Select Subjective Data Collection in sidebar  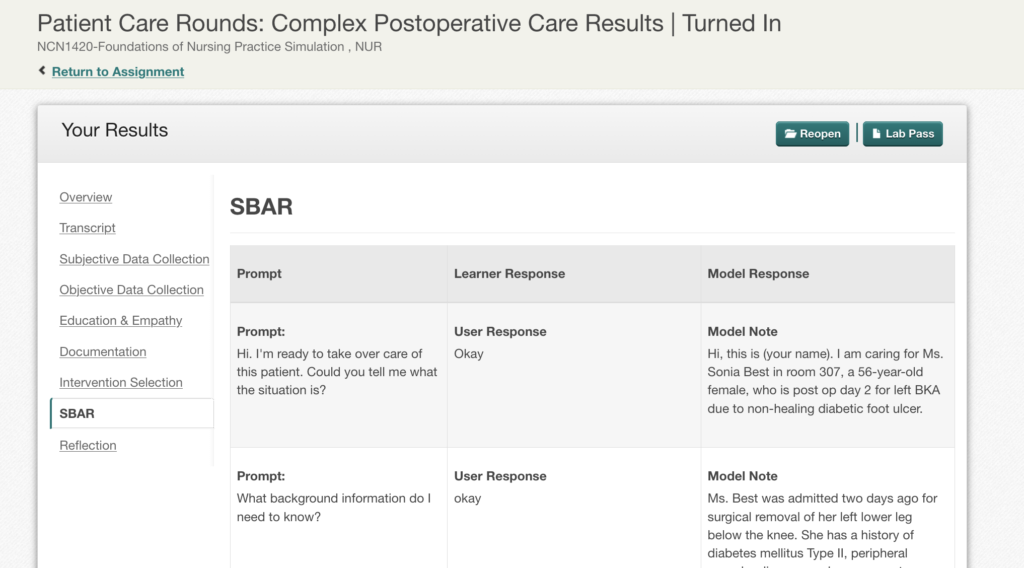point(135,259)
